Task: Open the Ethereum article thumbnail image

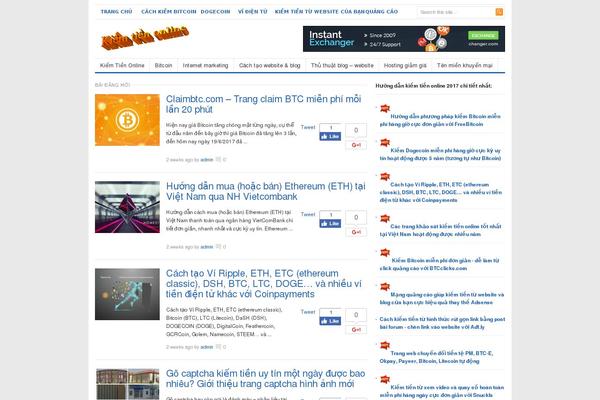Action: click(127, 207)
